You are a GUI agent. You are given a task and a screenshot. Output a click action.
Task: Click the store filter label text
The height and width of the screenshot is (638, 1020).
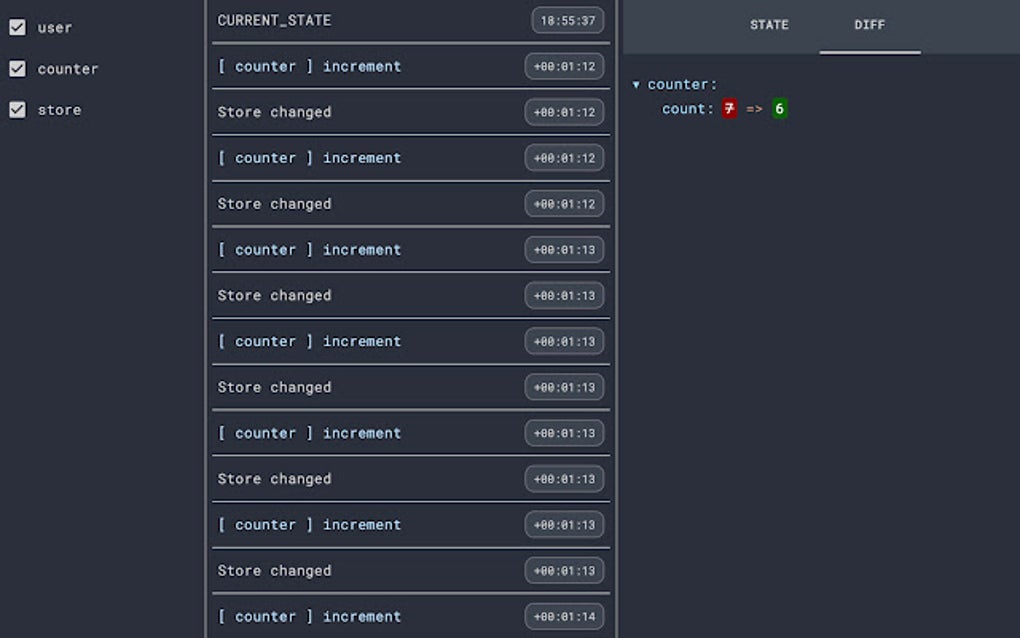click(59, 110)
